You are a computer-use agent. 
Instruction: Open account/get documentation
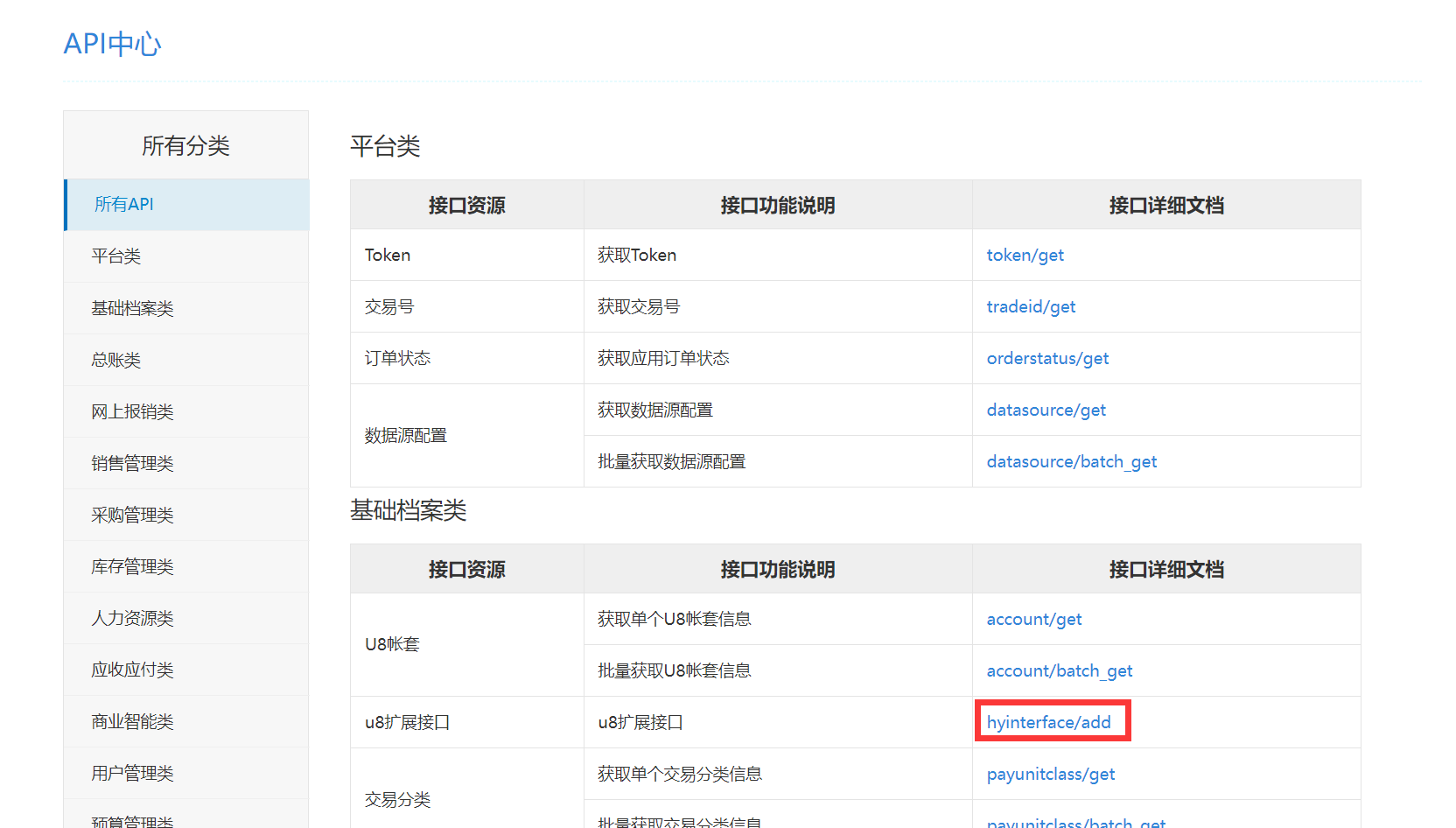click(x=1033, y=620)
